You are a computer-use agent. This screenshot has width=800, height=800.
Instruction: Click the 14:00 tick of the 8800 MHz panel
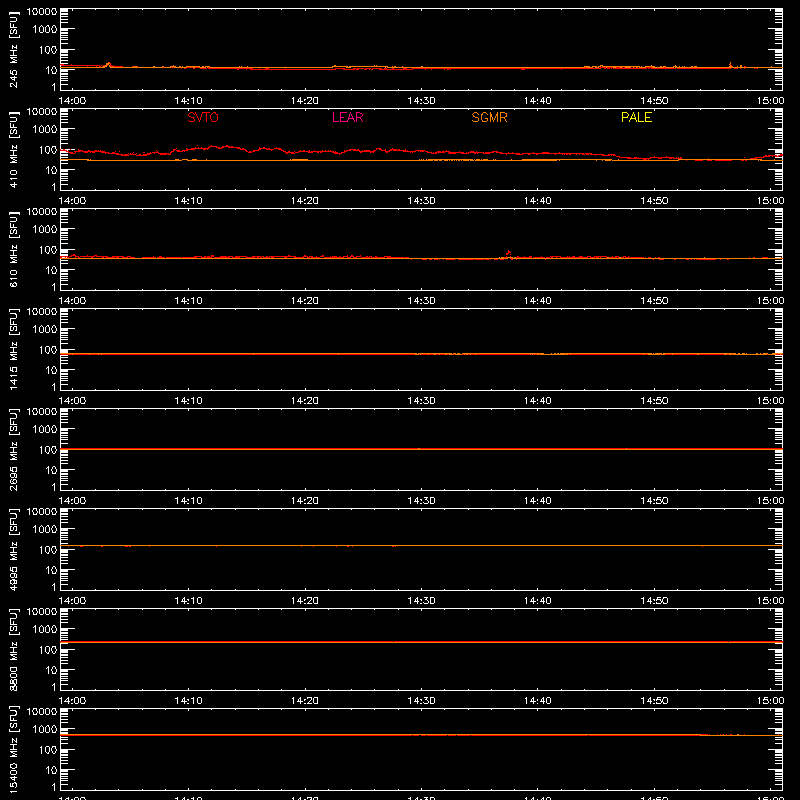tap(72, 701)
